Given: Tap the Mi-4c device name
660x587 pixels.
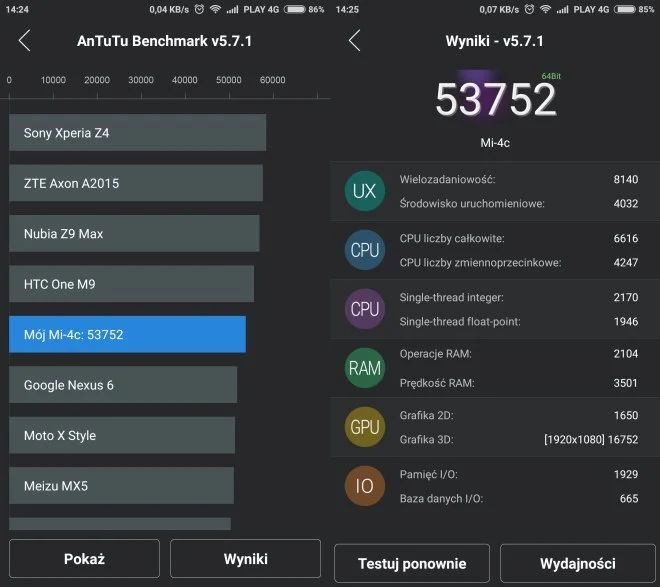Looking at the screenshot, I should (495, 143).
